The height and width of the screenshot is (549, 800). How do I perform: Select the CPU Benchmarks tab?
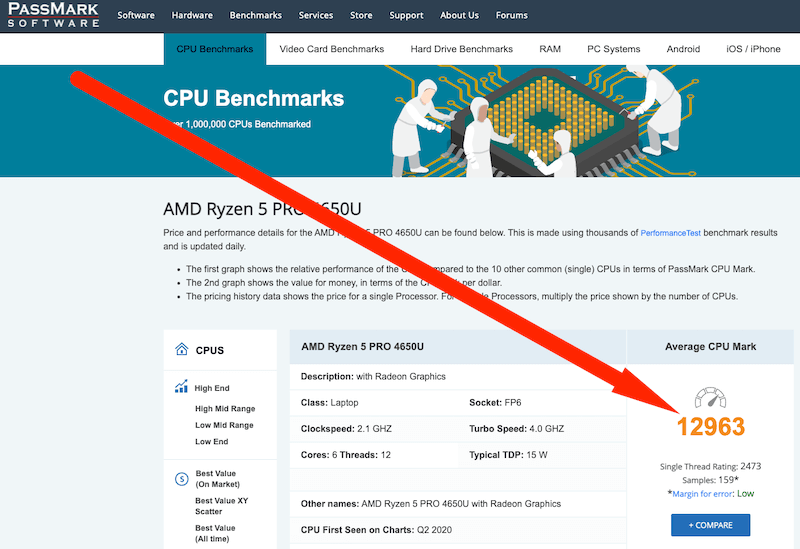215,49
